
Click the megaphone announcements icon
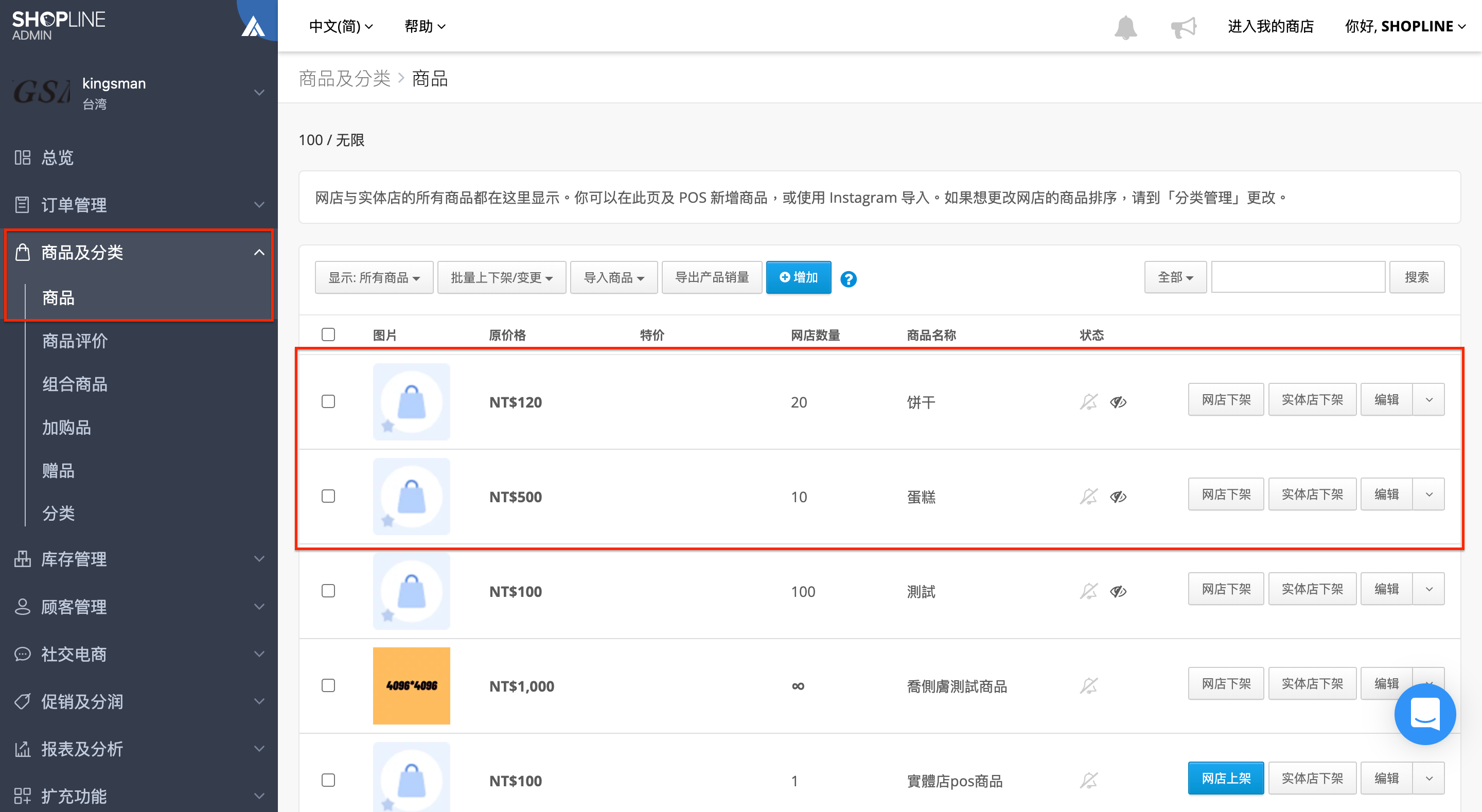tap(1183, 27)
